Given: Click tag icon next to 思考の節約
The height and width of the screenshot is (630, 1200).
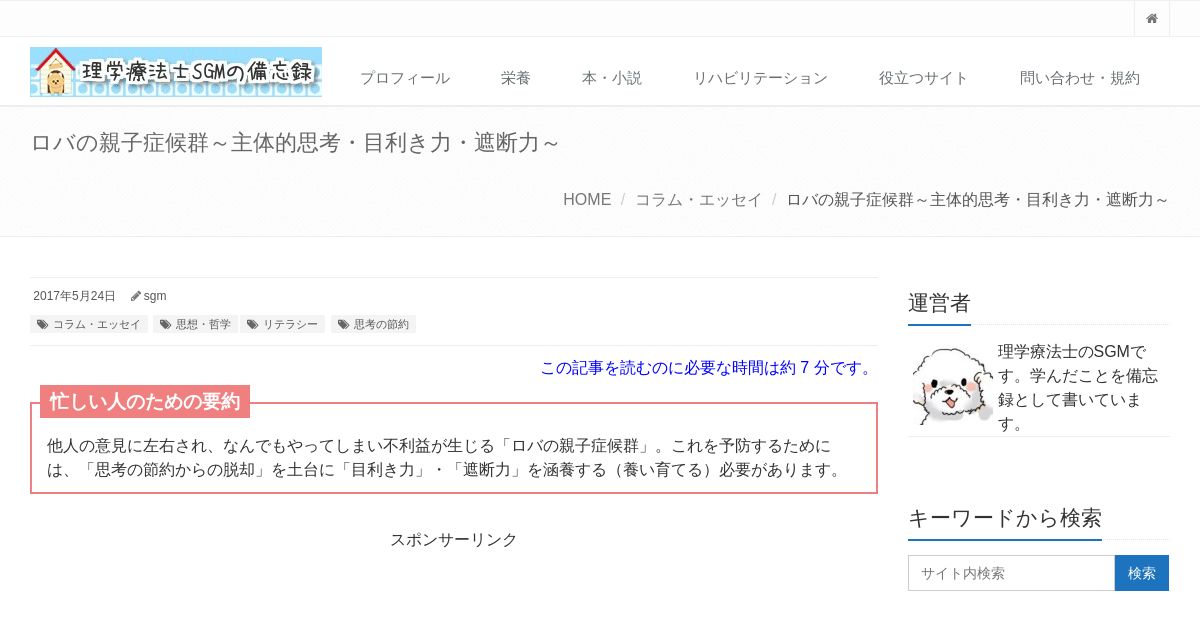Looking at the screenshot, I should (343, 324).
